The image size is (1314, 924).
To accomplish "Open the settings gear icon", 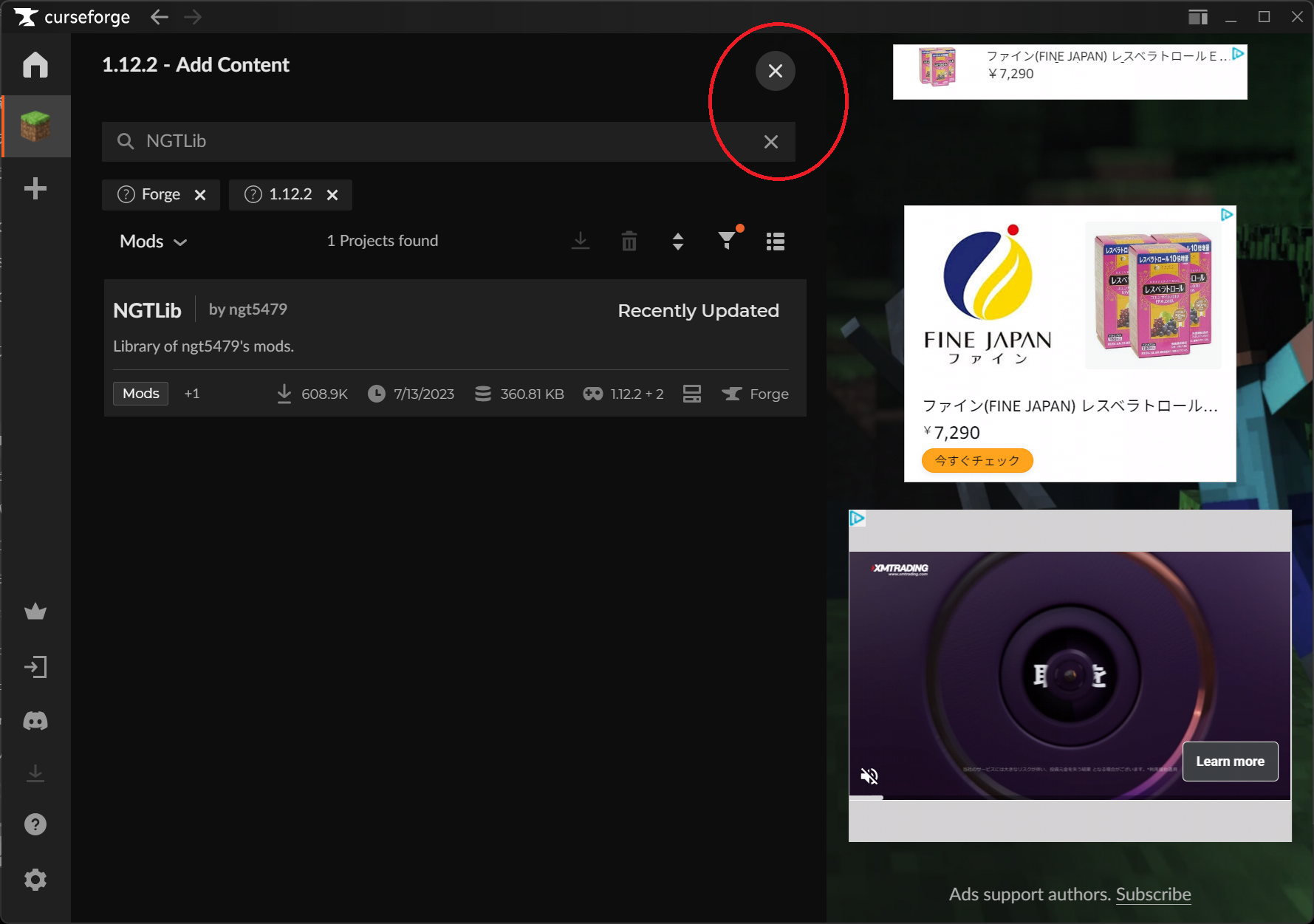I will pos(35,880).
